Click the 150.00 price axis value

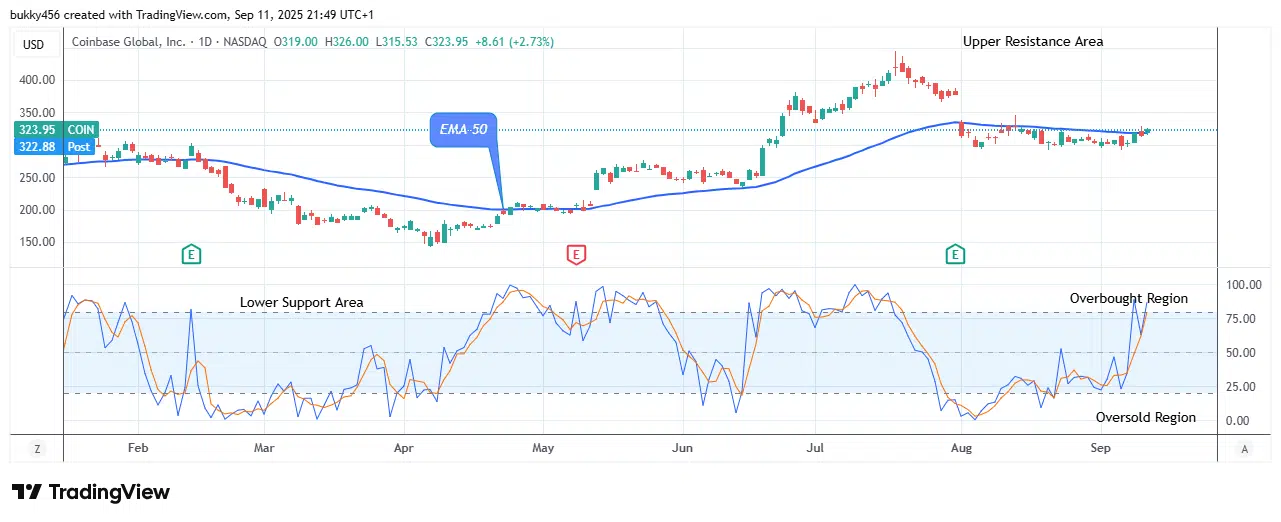coord(36,242)
